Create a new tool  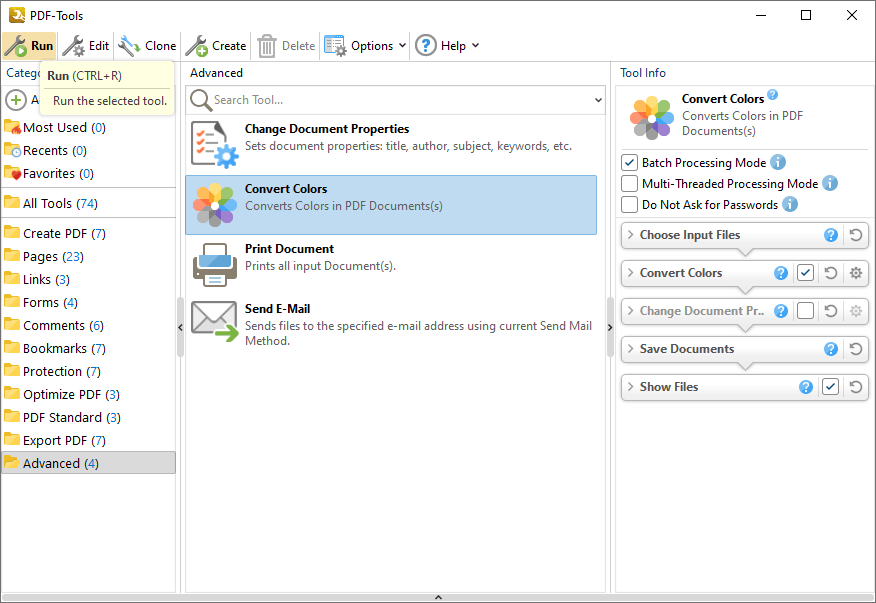pos(216,46)
